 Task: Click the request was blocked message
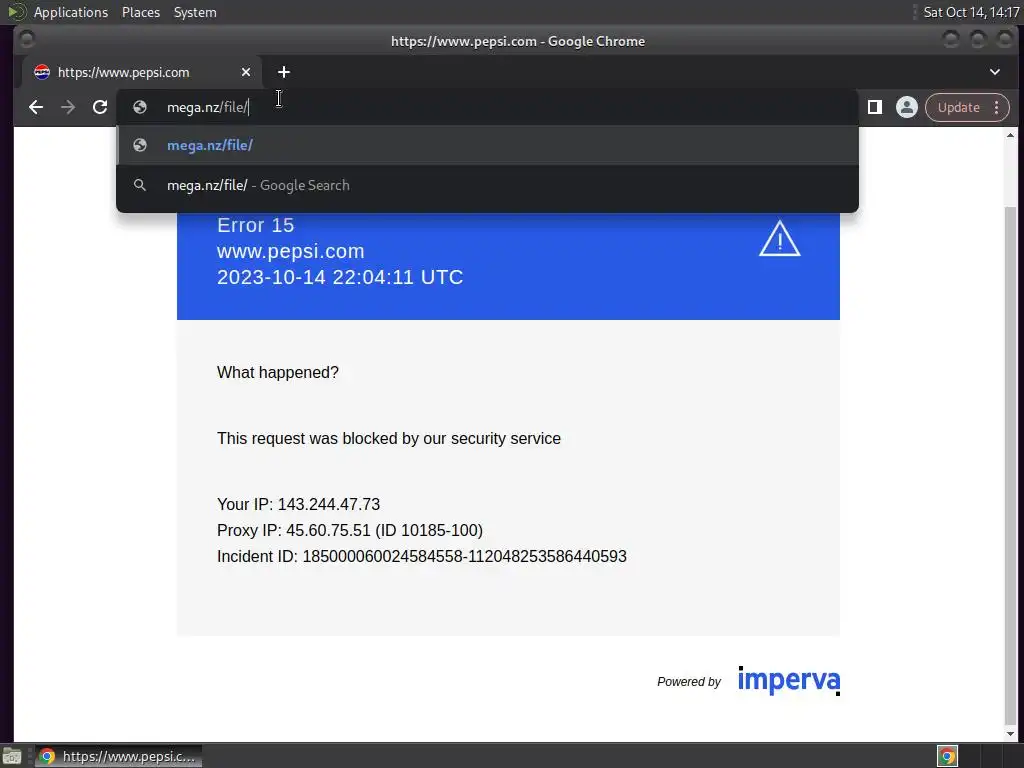tap(389, 438)
